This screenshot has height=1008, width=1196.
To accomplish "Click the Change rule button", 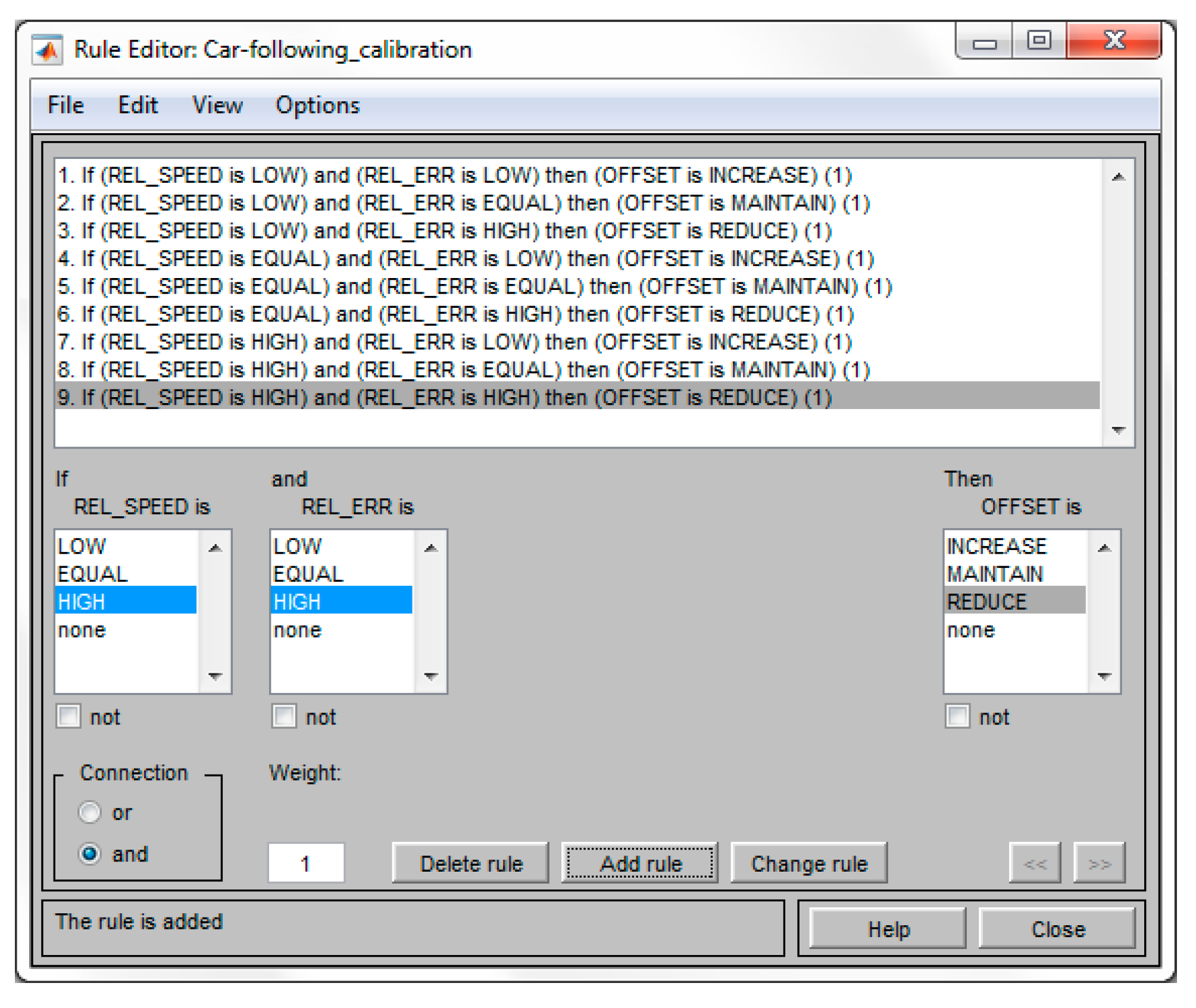I will (x=808, y=863).
